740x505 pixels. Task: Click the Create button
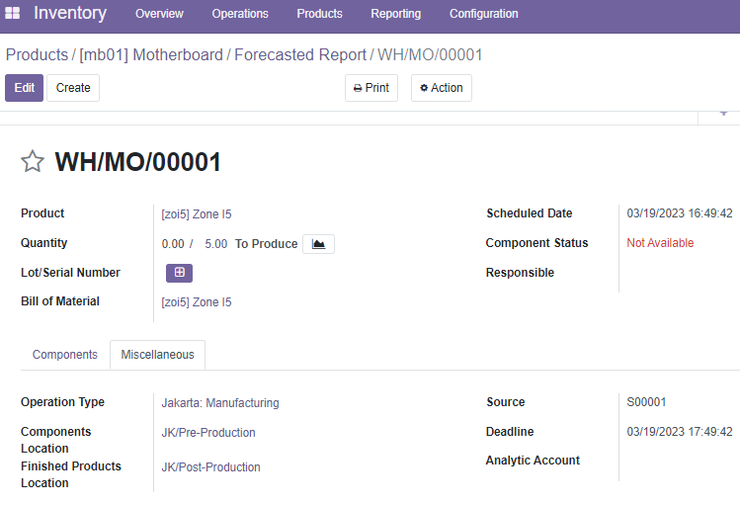coord(73,88)
